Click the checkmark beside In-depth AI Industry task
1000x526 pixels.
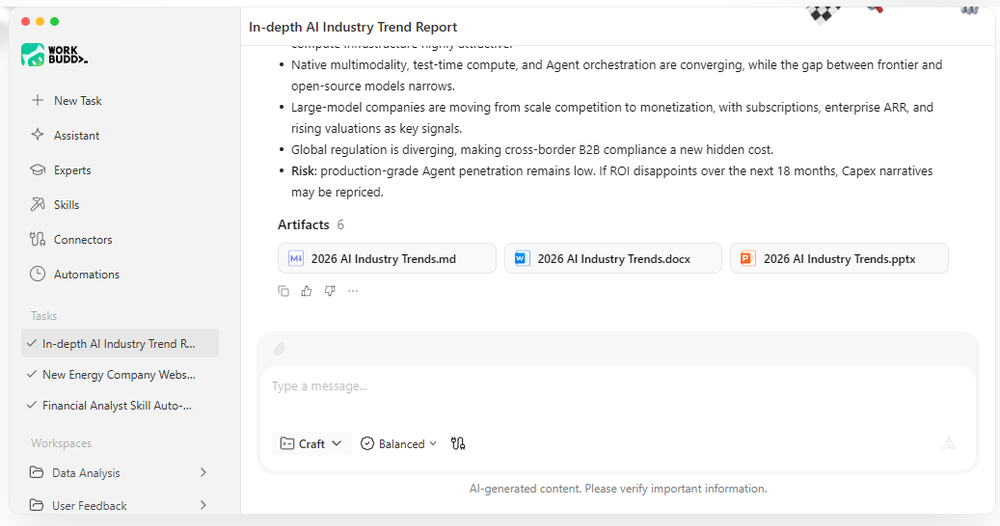point(32,343)
